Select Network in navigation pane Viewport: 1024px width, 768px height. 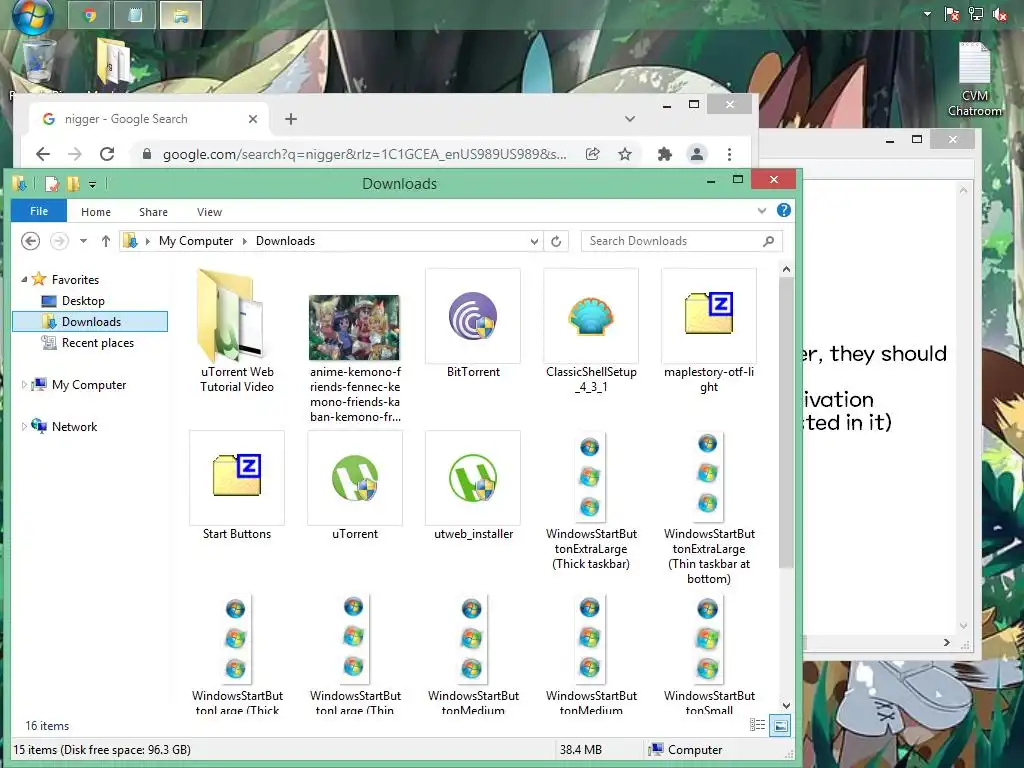pyautogui.click(x=74, y=426)
